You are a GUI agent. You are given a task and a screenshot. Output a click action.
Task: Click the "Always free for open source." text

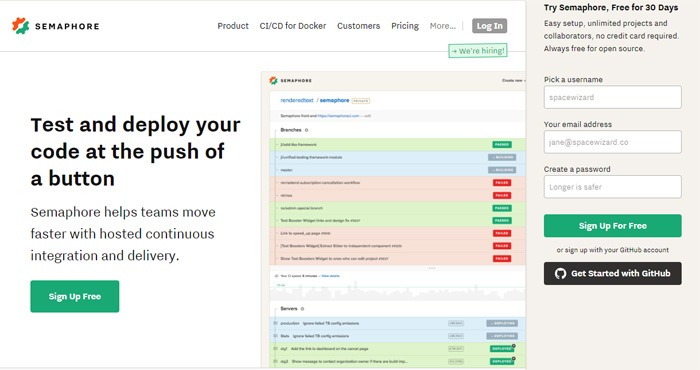pos(594,48)
